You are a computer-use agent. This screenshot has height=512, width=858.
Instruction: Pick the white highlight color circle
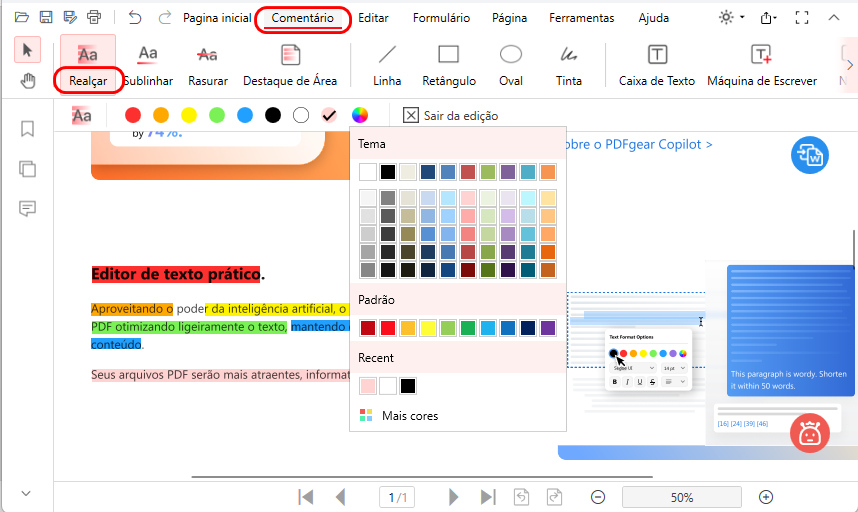[301, 115]
